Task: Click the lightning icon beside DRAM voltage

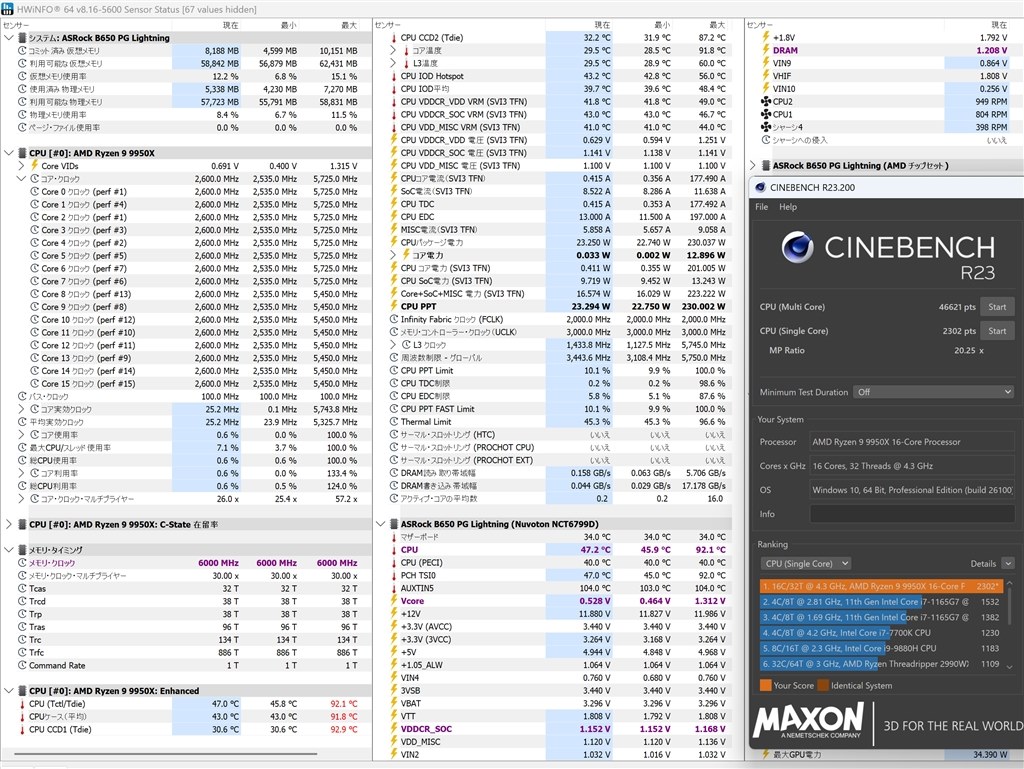Action: [x=765, y=50]
